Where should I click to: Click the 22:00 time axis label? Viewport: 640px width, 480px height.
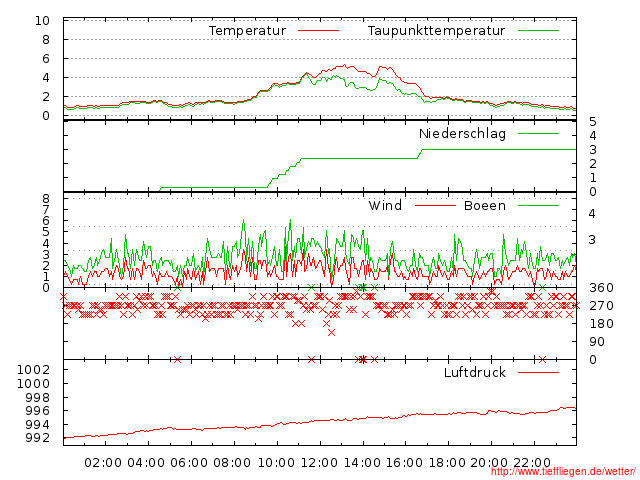coord(532,463)
